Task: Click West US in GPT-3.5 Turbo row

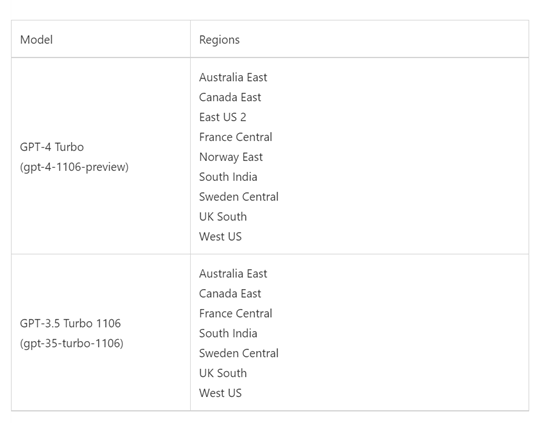Action: (x=220, y=393)
